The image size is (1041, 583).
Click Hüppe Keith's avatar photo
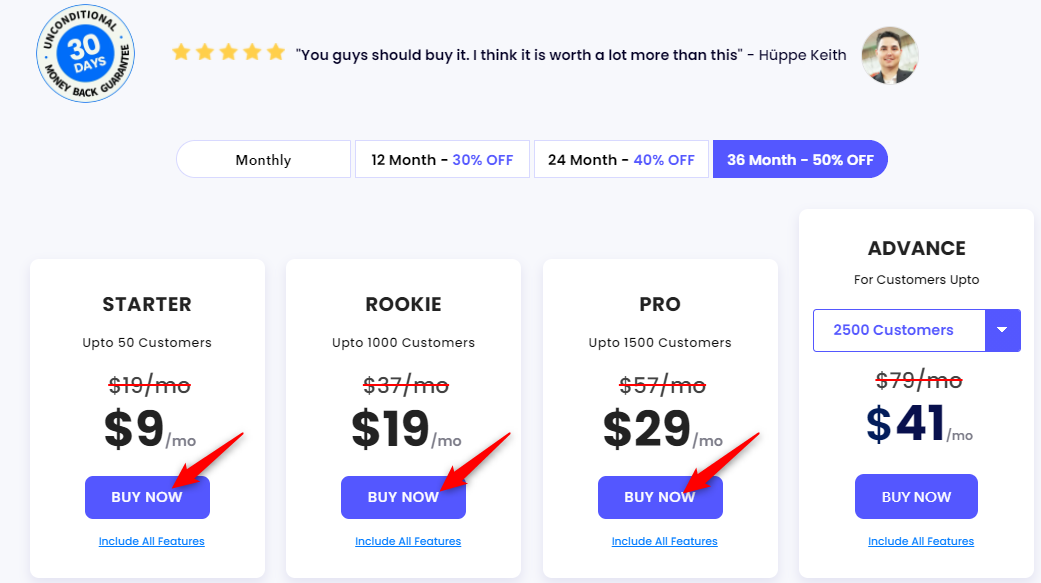pyautogui.click(x=890, y=55)
